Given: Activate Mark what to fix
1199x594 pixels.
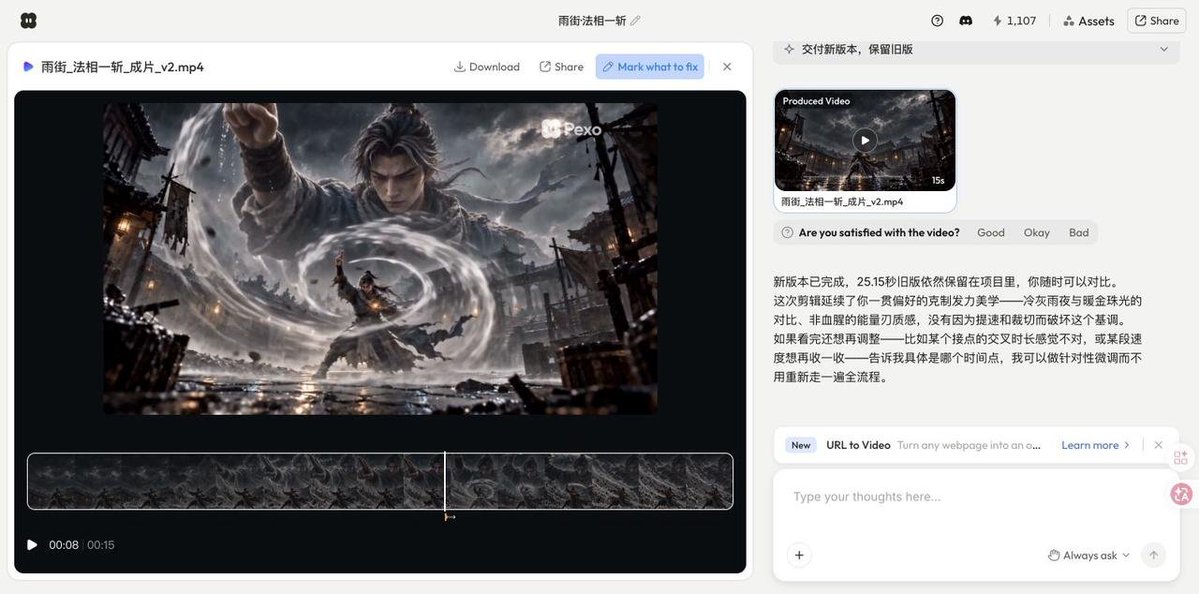Looking at the screenshot, I should [x=650, y=67].
